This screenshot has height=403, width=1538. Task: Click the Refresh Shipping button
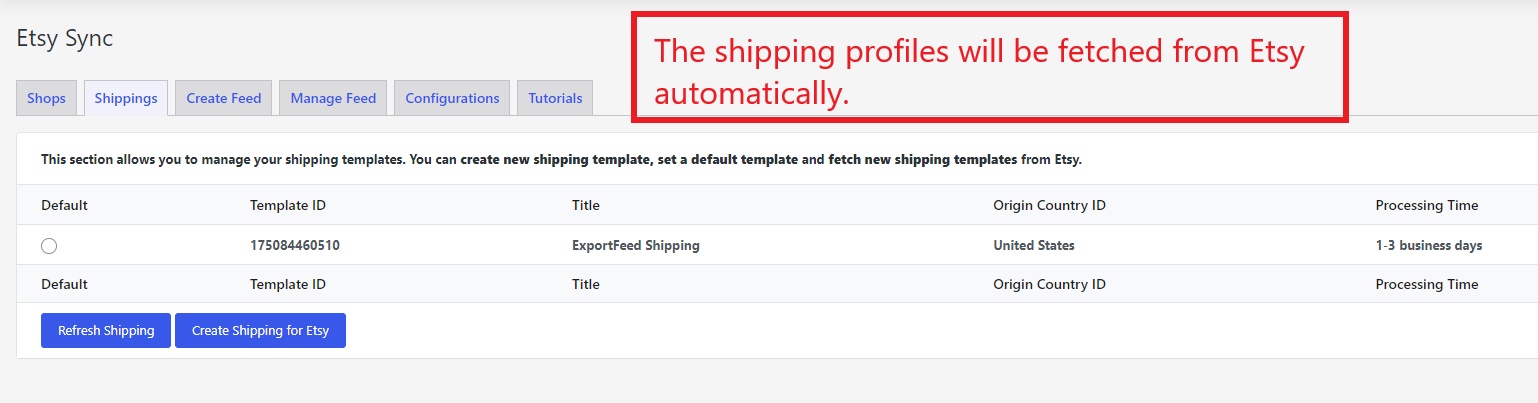tap(106, 331)
